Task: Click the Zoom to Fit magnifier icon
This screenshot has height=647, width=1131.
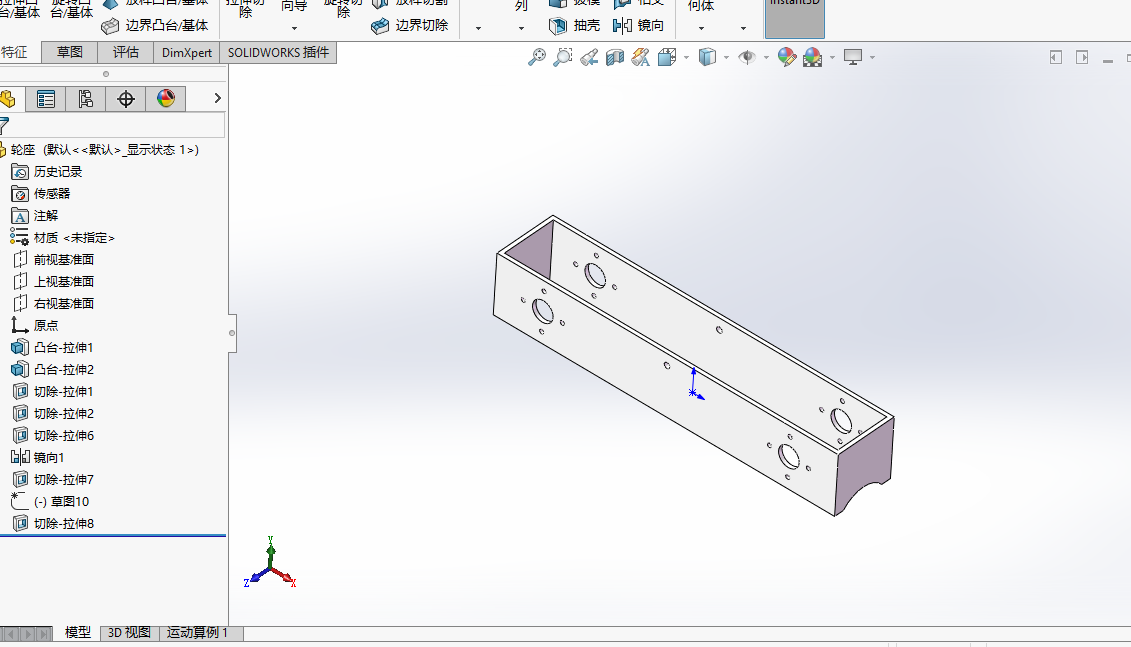Action: pos(537,57)
